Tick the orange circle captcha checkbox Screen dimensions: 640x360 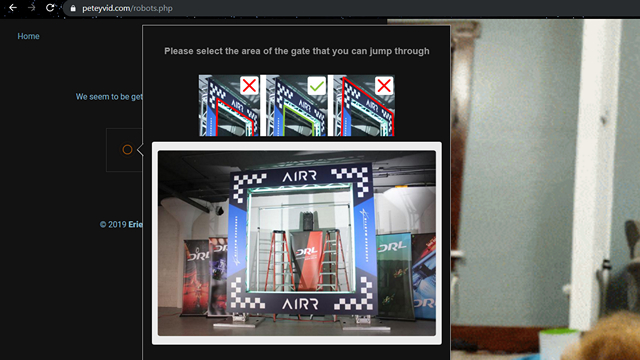pos(127,150)
